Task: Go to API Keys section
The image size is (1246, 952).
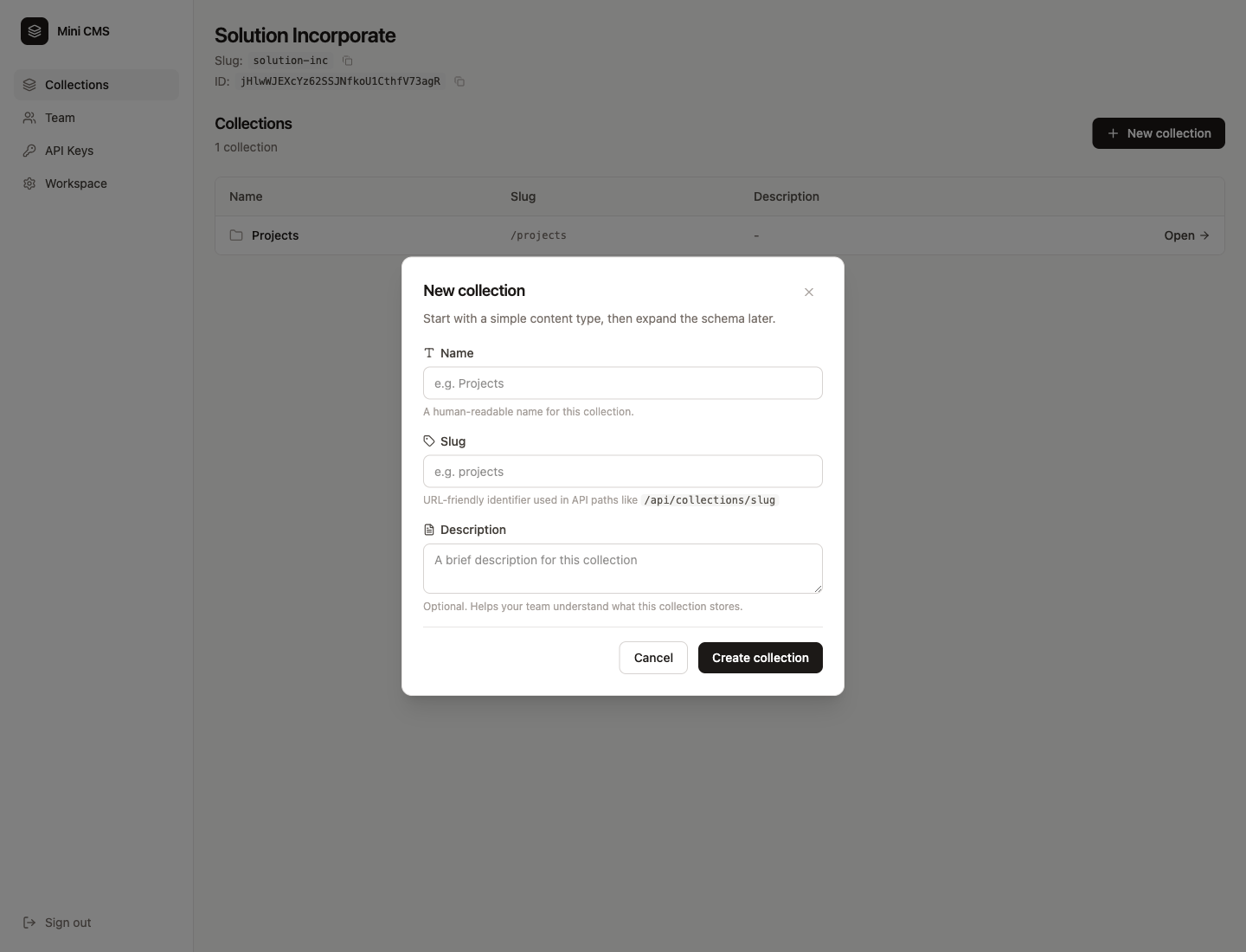Action: tap(69, 151)
